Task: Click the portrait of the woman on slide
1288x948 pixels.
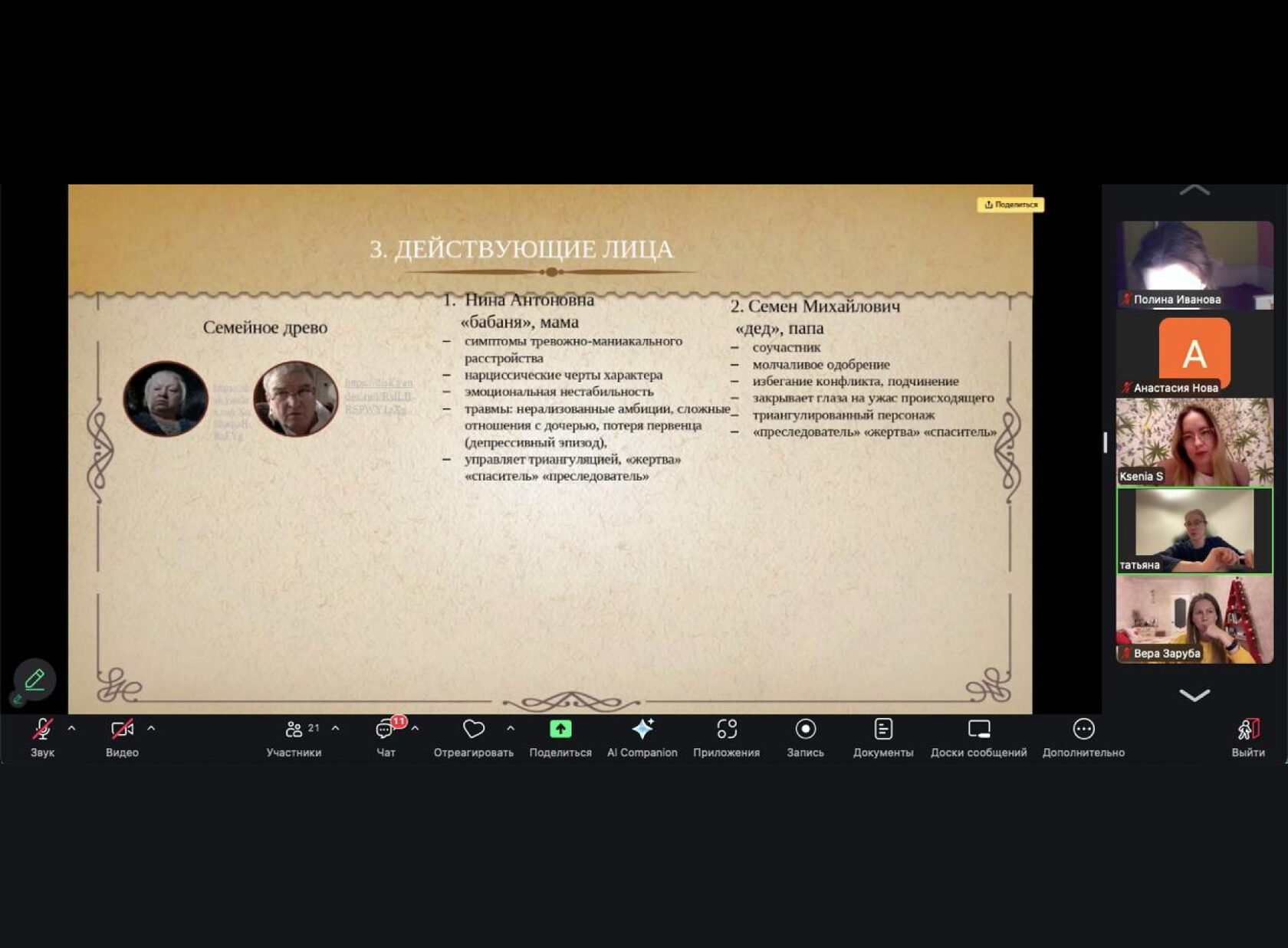Action: (166, 399)
